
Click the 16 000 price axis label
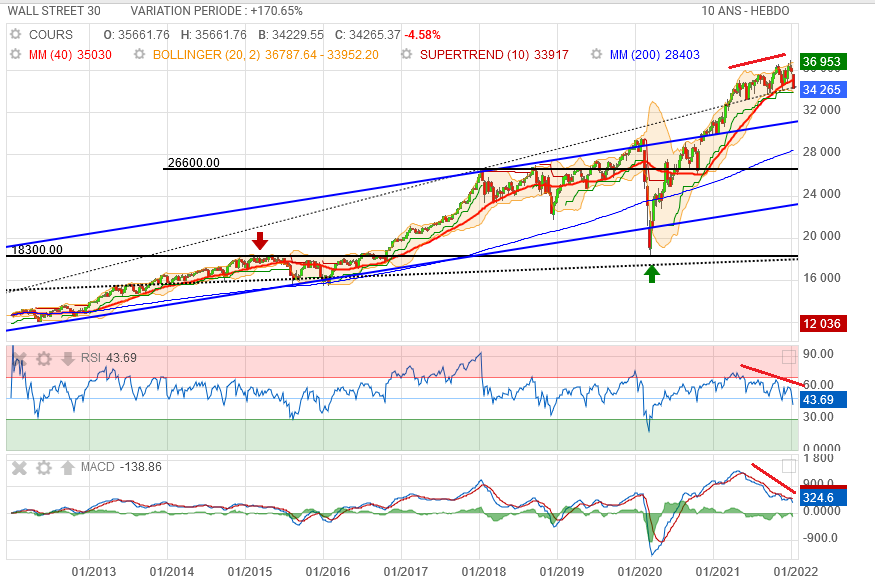821,278
